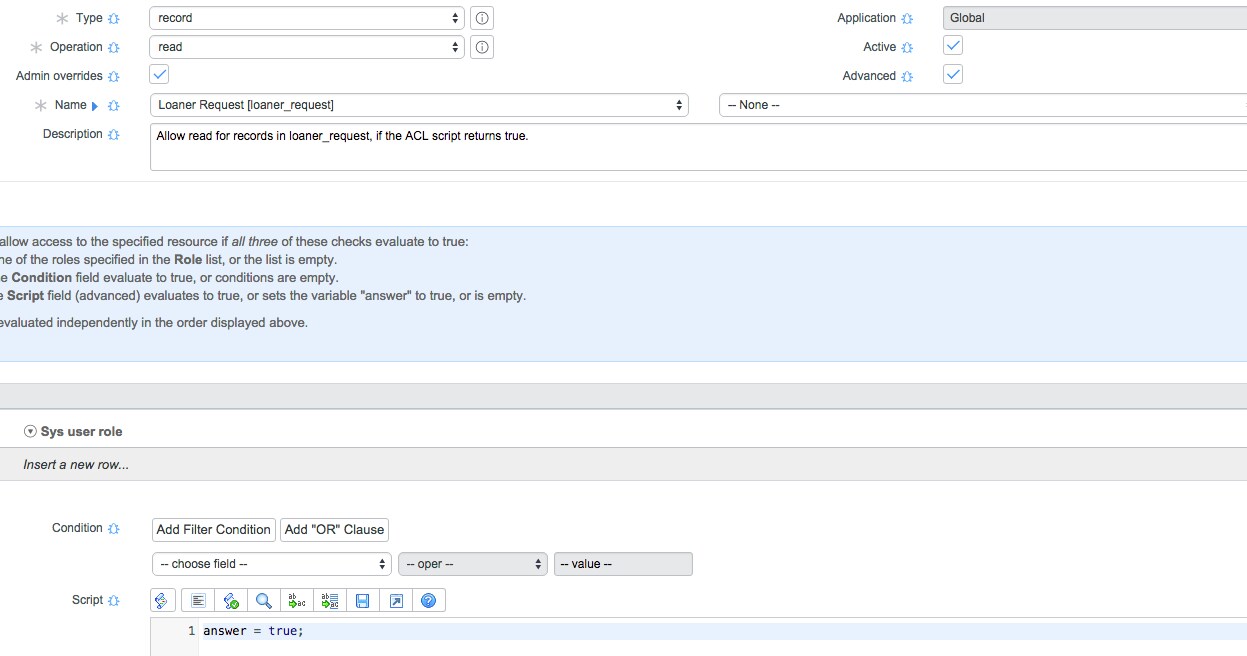The height and width of the screenshot is (656, 1247).
Task: Click the Format Code icon in Script toolbar
Action: [198, 600]
